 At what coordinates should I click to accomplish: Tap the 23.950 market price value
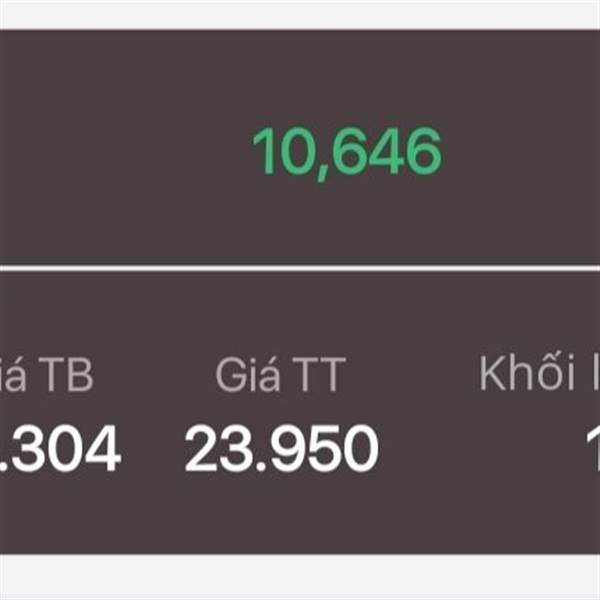click(282, 448)
